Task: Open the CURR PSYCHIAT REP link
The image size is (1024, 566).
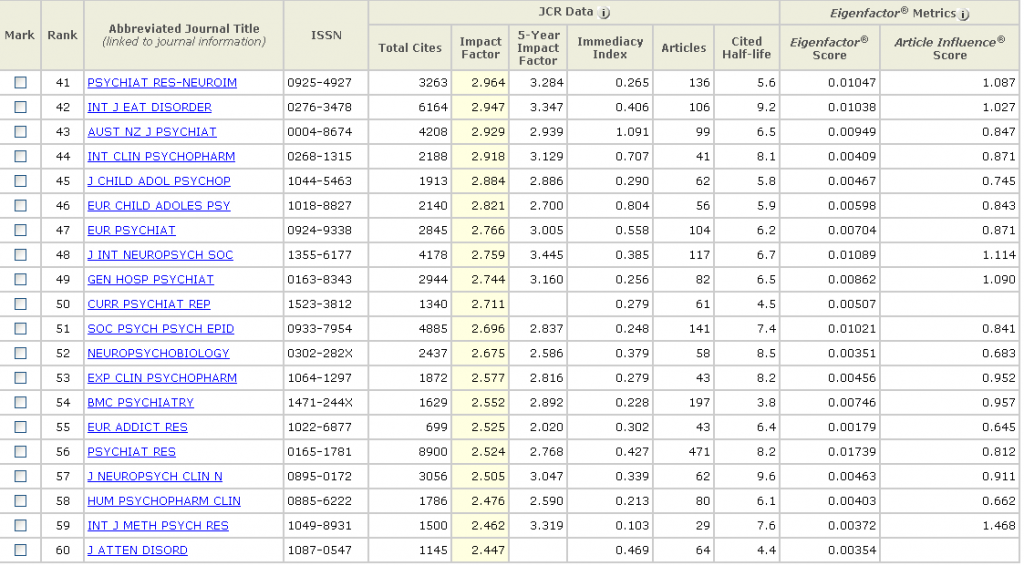Action: point(149,304)
